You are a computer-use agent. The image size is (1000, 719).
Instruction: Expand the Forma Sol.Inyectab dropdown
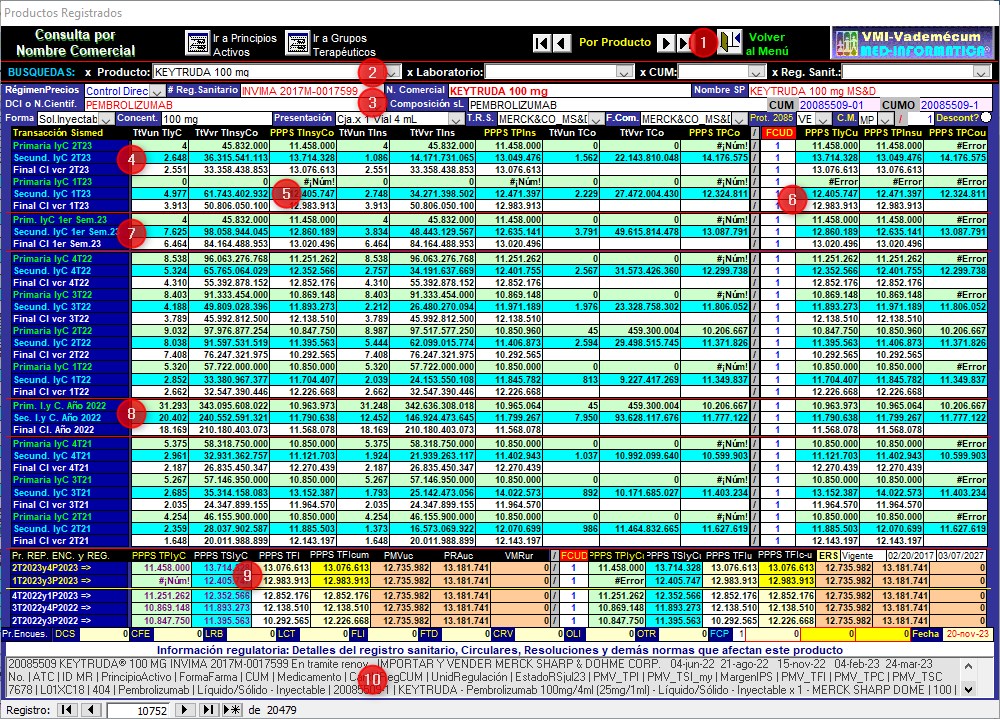tap(106, 119)
